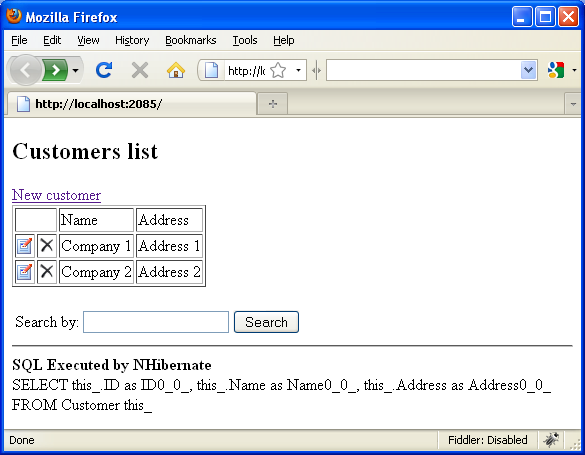
Task: Open the Bookmarks menu
Action: tap(191, 40)
